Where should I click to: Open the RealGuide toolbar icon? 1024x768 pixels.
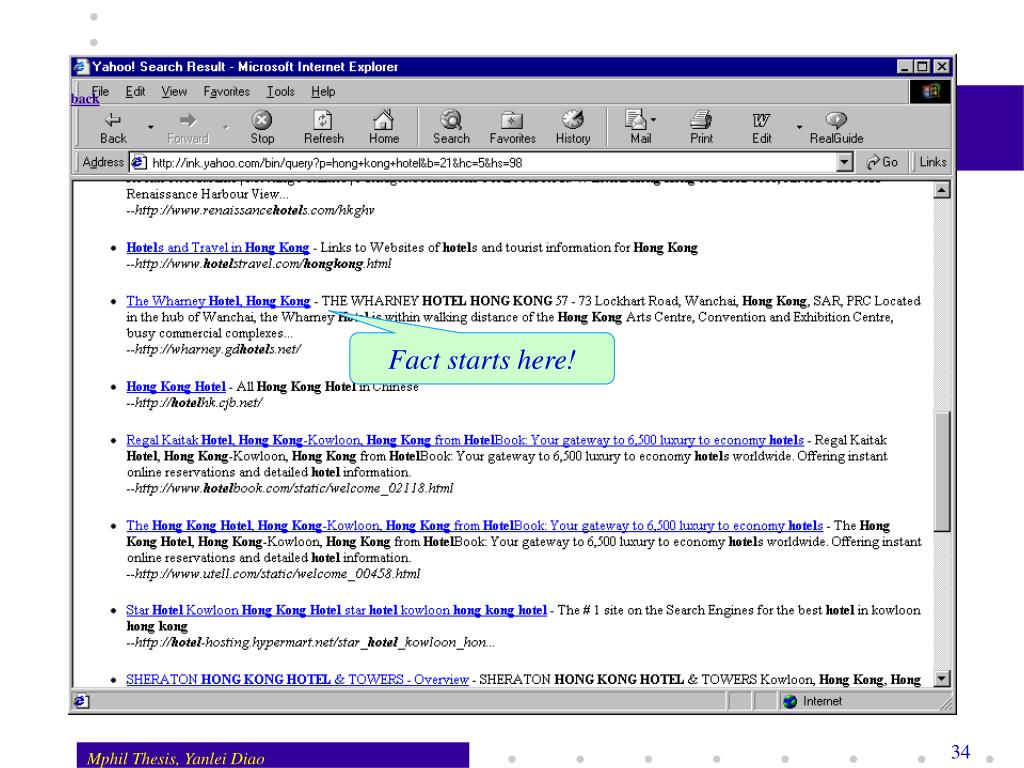[x=836, y=120]
